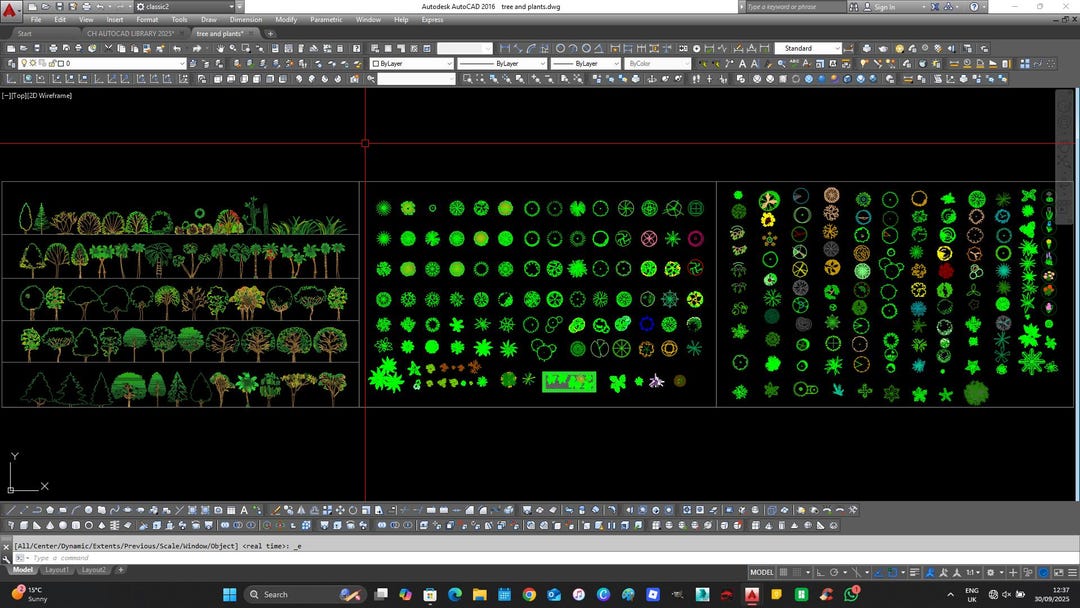
Task: Select the Circle tool in the draw toolbar
Action: tap(88, 510)
